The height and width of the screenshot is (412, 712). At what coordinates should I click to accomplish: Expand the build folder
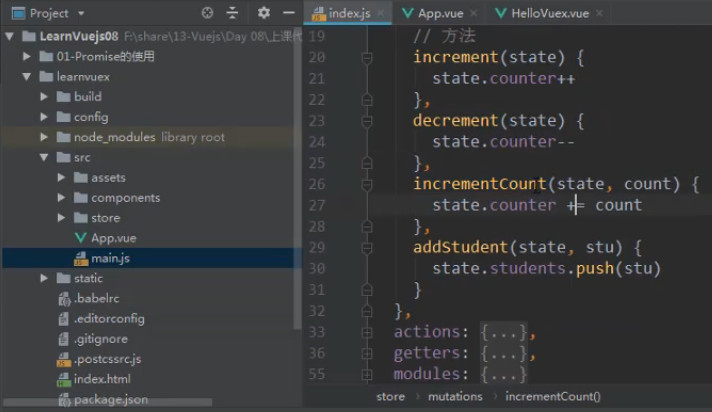pyautogui.click(x=44, y=96)
